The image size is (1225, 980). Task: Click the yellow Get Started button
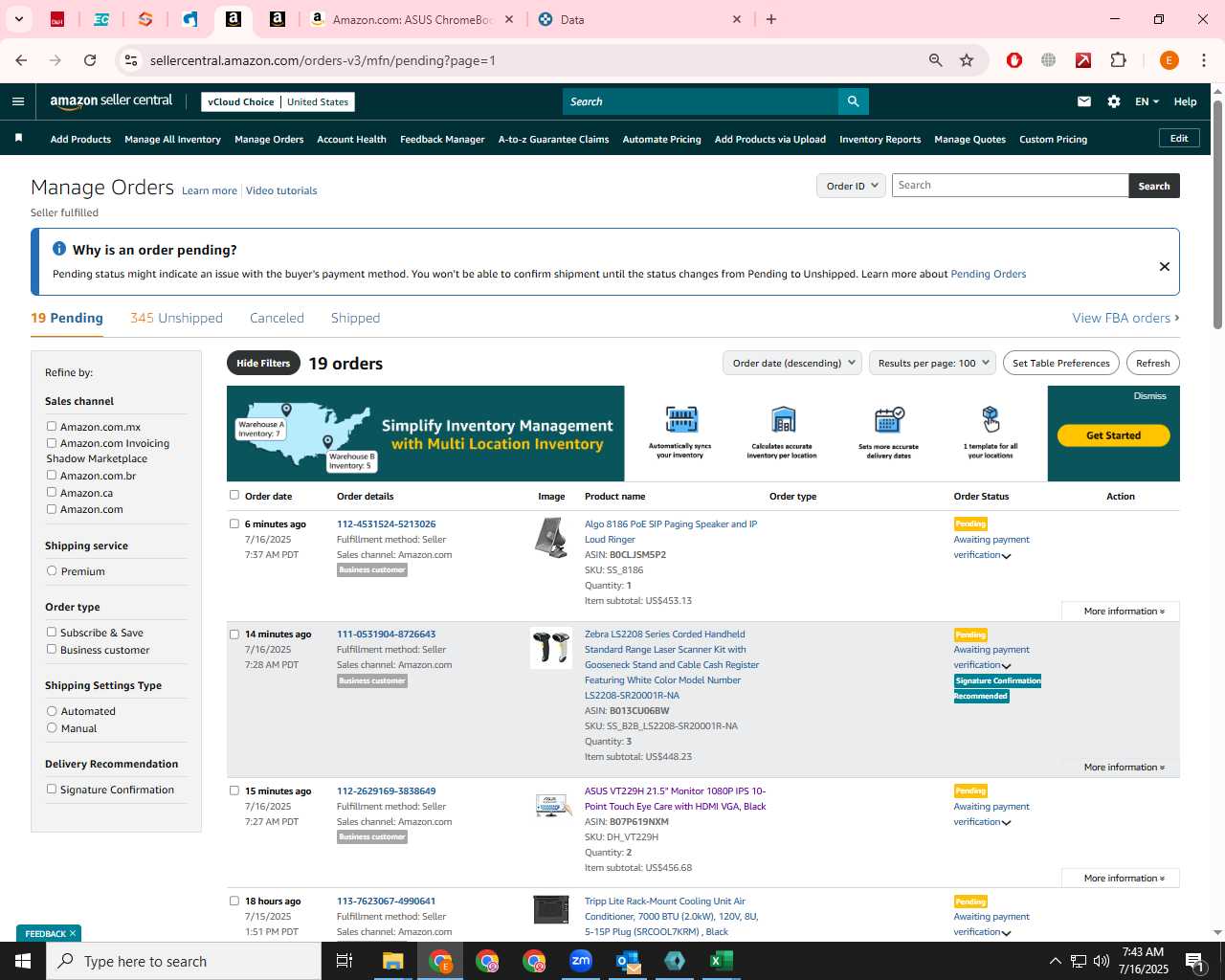pos(1113,435)
